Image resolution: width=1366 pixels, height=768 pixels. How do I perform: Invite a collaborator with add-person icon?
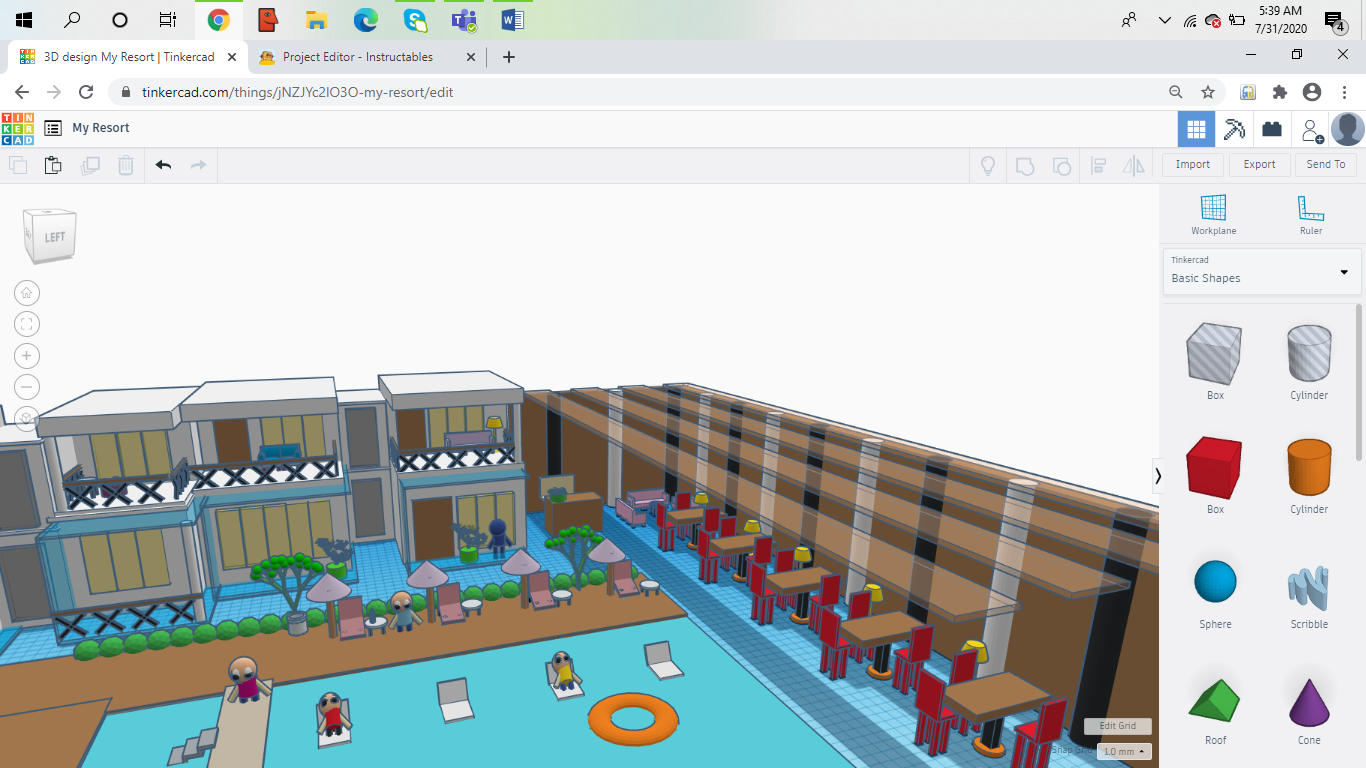[1311, 130]
